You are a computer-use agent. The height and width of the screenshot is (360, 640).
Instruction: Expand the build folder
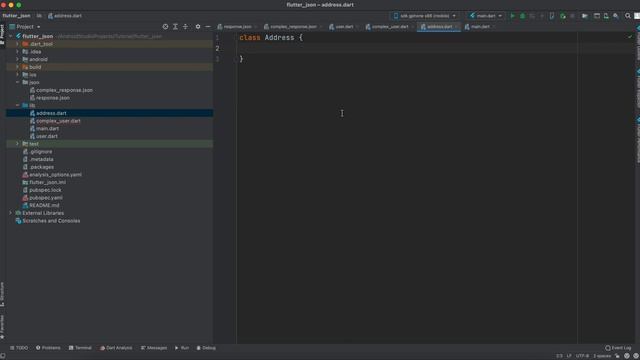coord(18,67)
